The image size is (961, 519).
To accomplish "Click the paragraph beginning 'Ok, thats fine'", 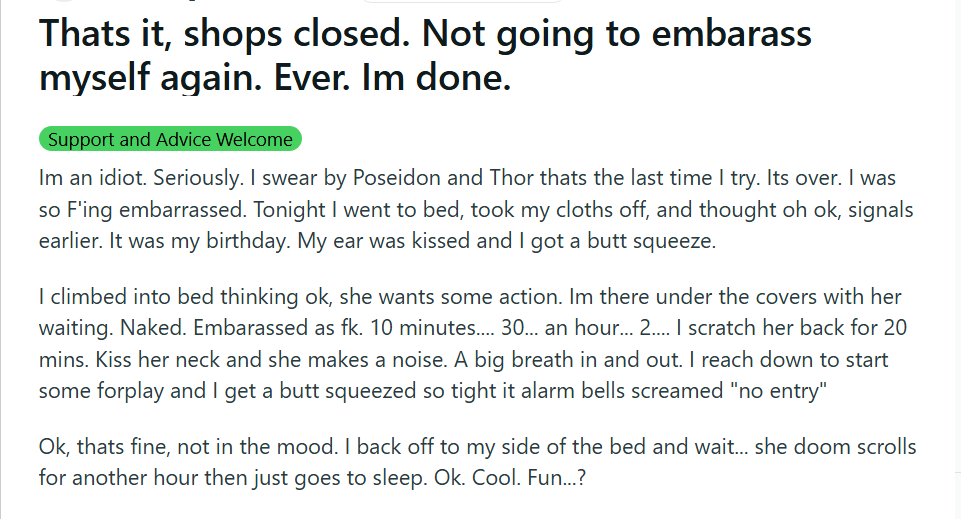I will coord(477,462).
